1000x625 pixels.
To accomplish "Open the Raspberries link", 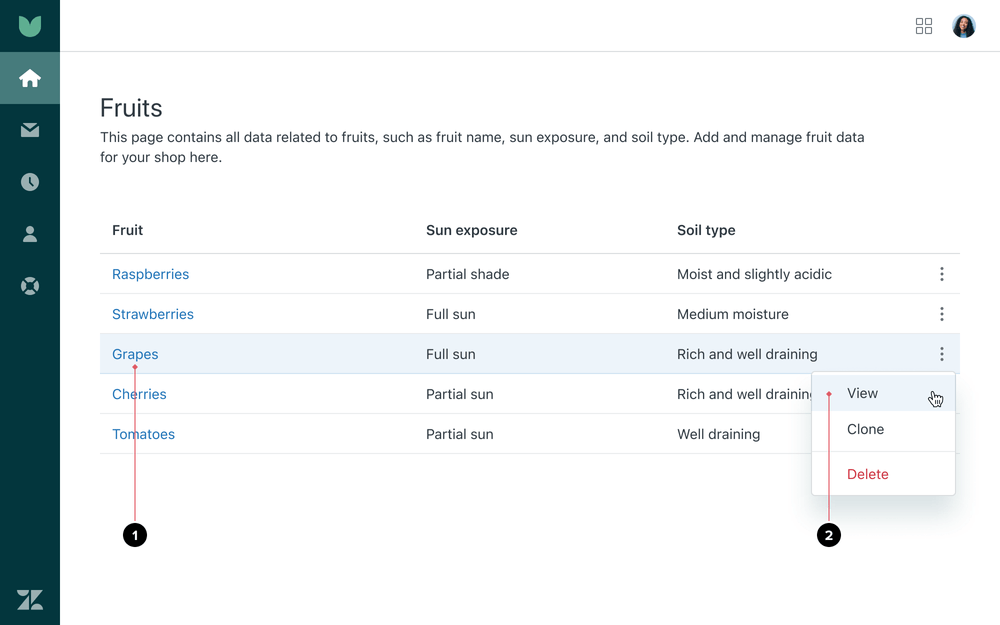I will coord(150,274).
